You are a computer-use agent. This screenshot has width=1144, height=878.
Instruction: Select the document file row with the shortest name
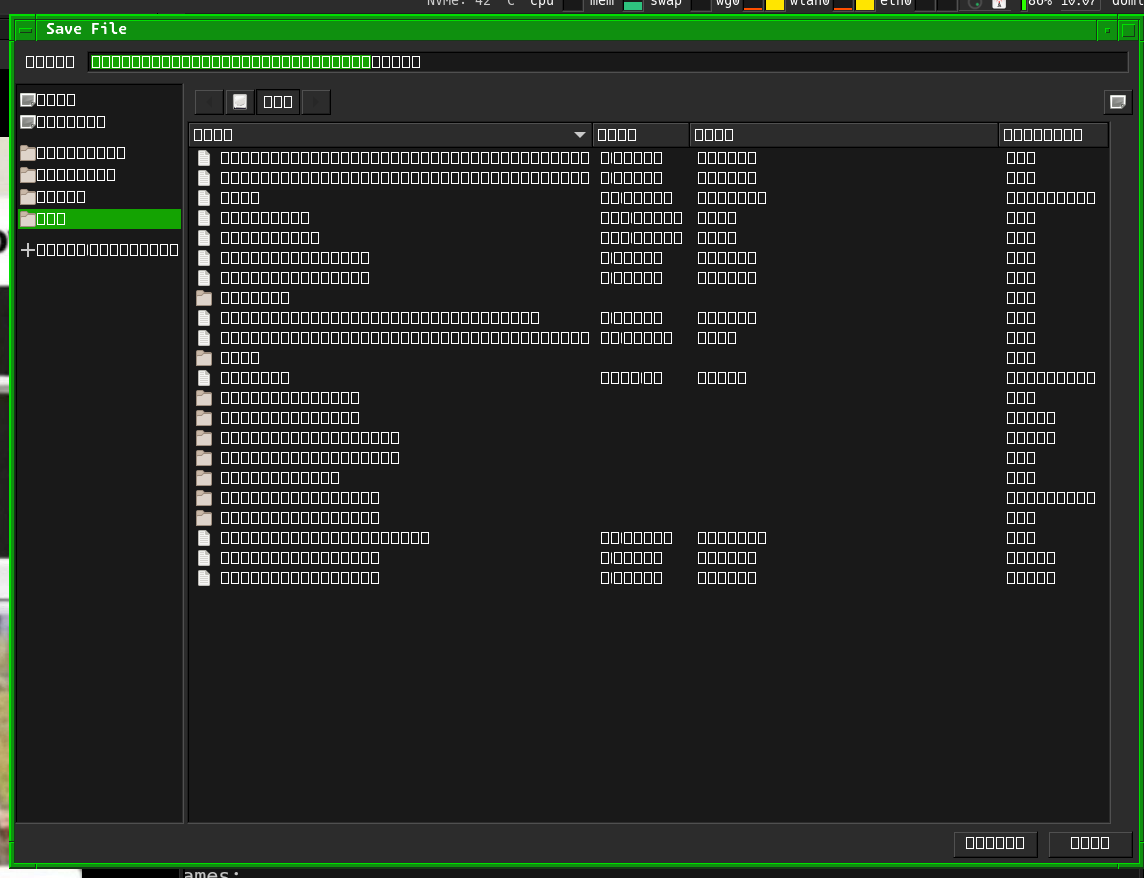point(649,198)
